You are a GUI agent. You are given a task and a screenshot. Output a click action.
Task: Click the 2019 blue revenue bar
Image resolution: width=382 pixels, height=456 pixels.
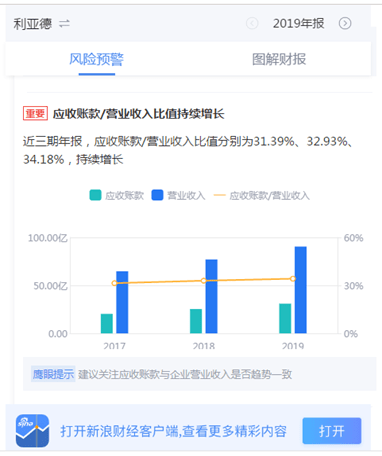tap(301, 290)
